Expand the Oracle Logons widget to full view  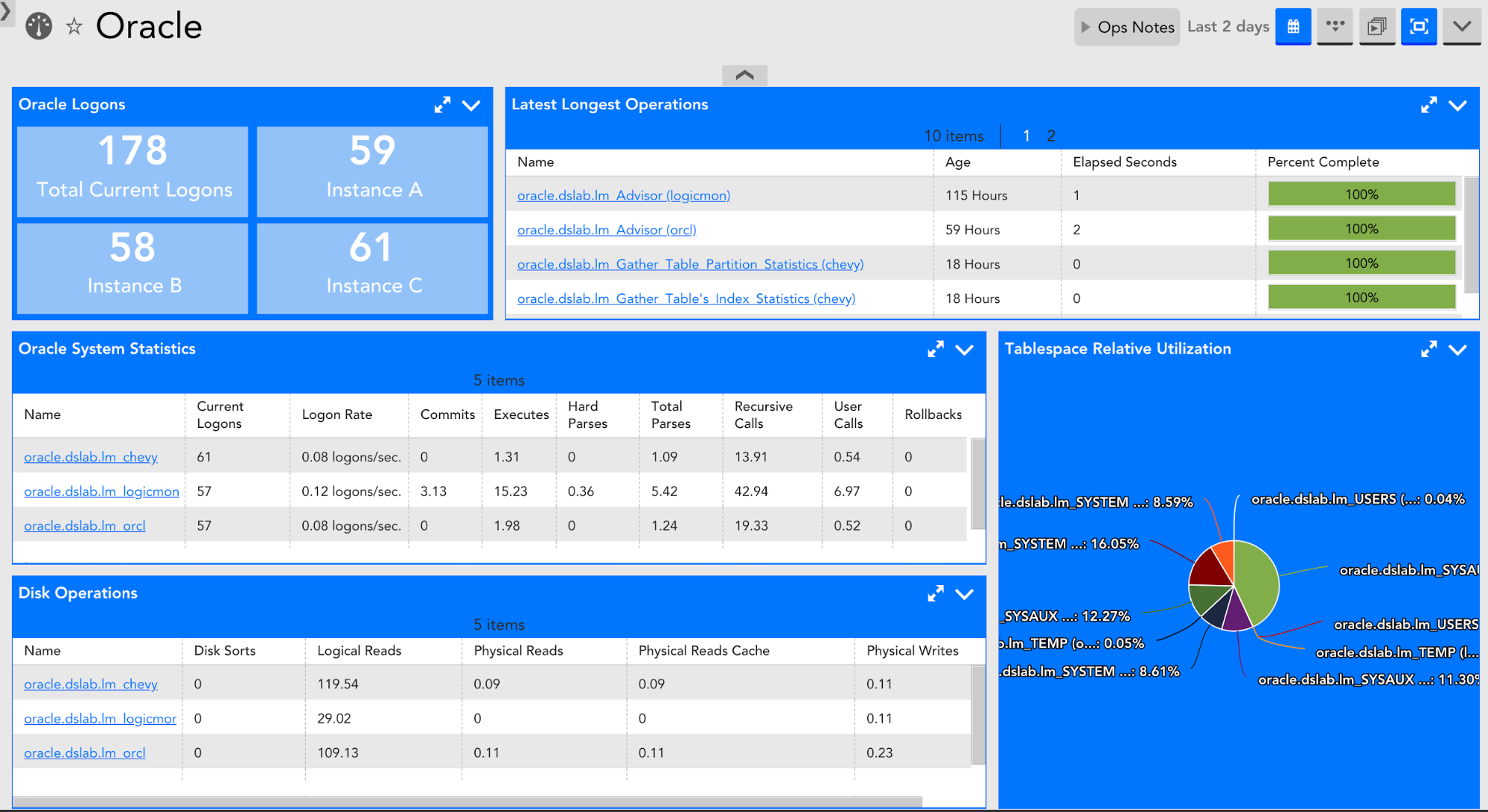pos(442,105)
